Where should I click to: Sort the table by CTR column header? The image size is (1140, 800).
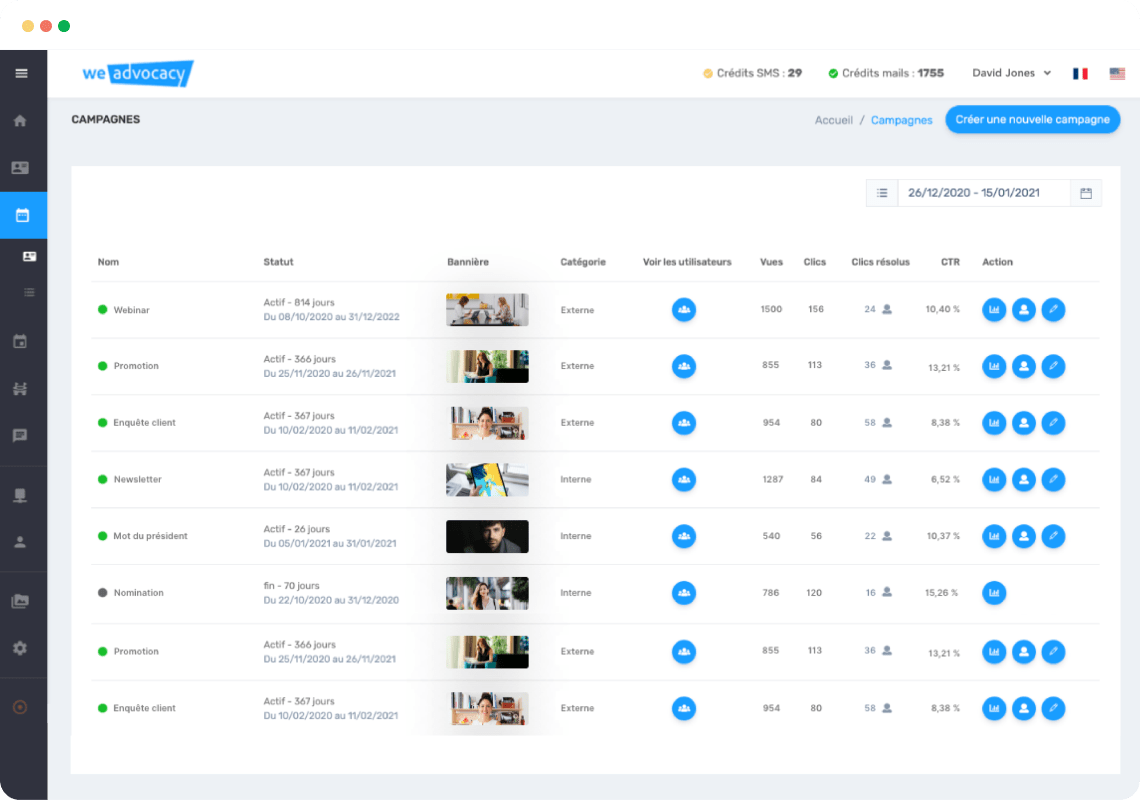pos(950,262)
